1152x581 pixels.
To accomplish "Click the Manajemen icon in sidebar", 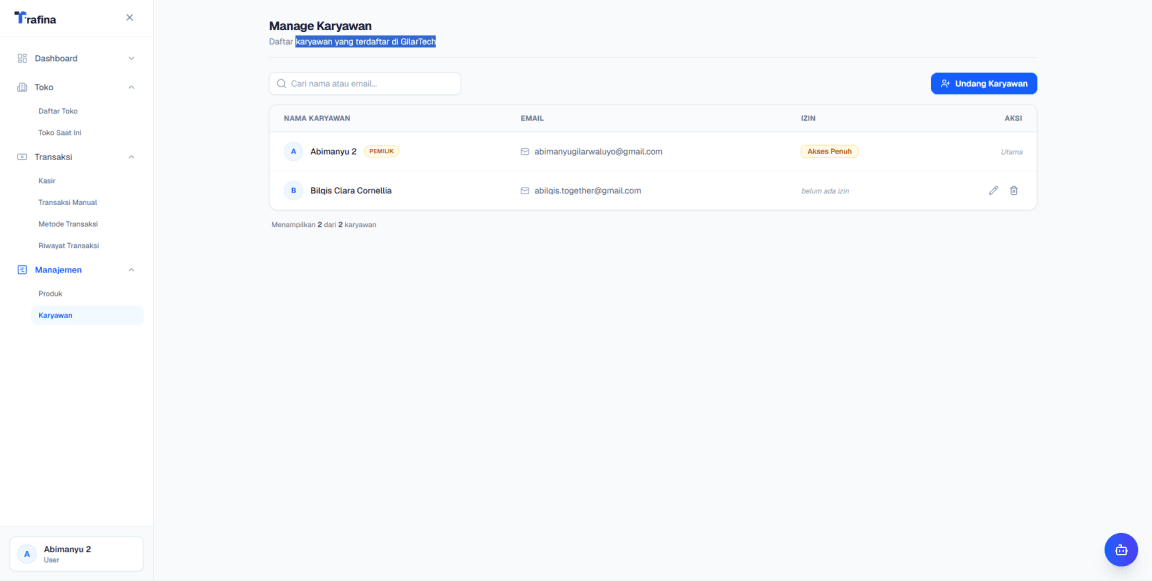I will pos(22,270).
